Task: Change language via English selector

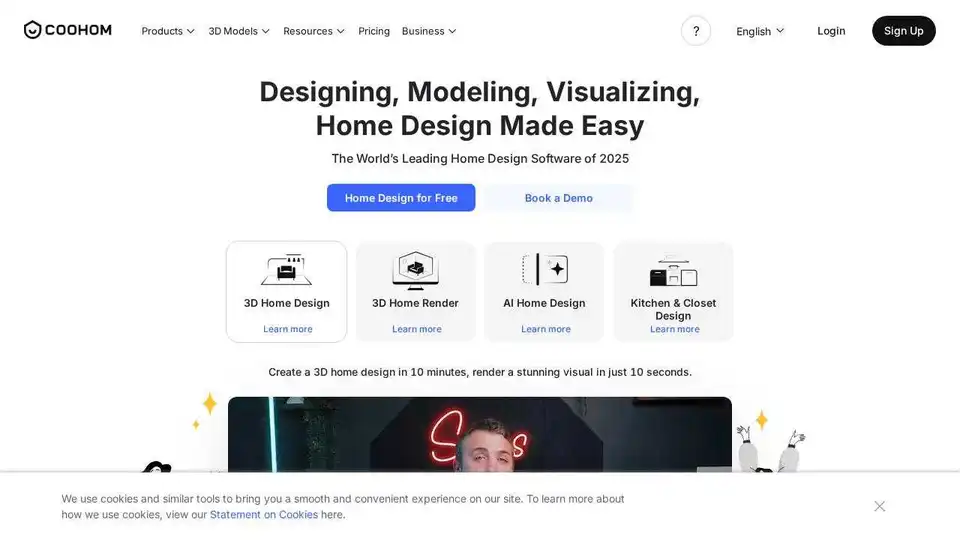Action: pos(760,31)
